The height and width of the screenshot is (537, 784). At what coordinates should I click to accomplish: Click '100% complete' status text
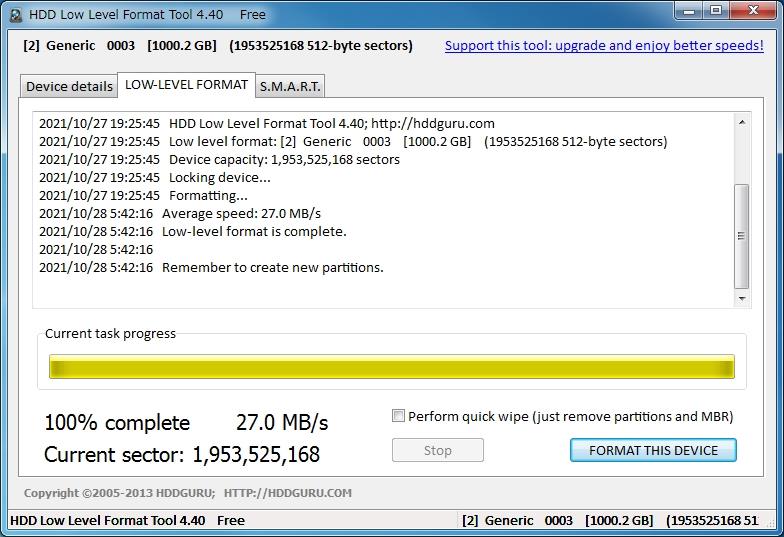[x=118, y=422]
